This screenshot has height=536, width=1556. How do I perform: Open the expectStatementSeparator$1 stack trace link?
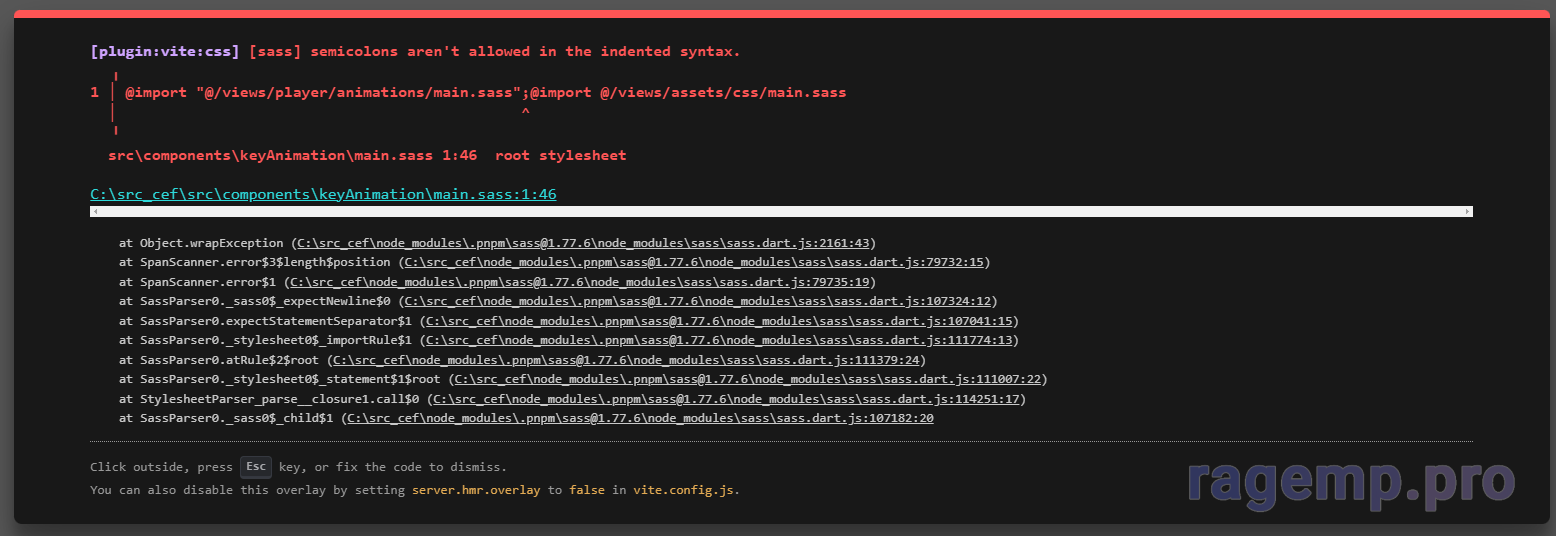[718, 321]
